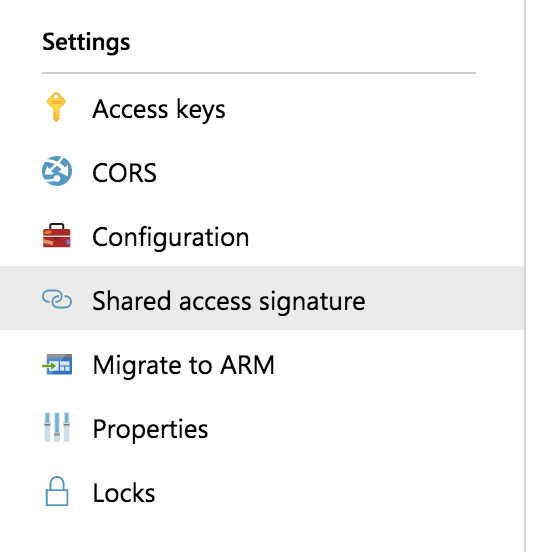Click the blue CORS globe icon
This screenshot has width=546, height=552.
click(x=57, y=171)
